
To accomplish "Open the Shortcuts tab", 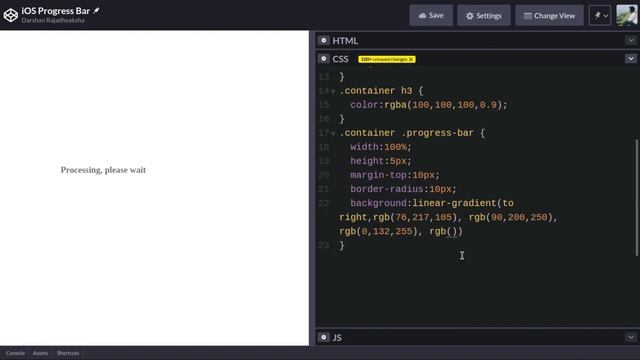I will tap(68, 353).
